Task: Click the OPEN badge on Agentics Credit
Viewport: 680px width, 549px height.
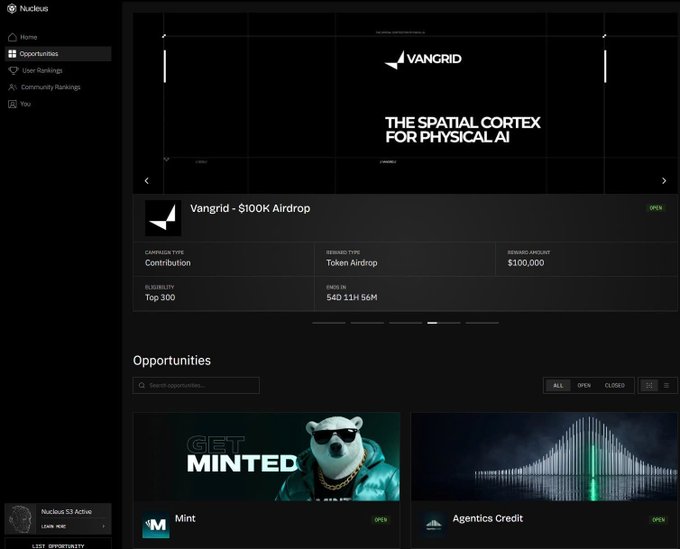Action: click(658, 520)
